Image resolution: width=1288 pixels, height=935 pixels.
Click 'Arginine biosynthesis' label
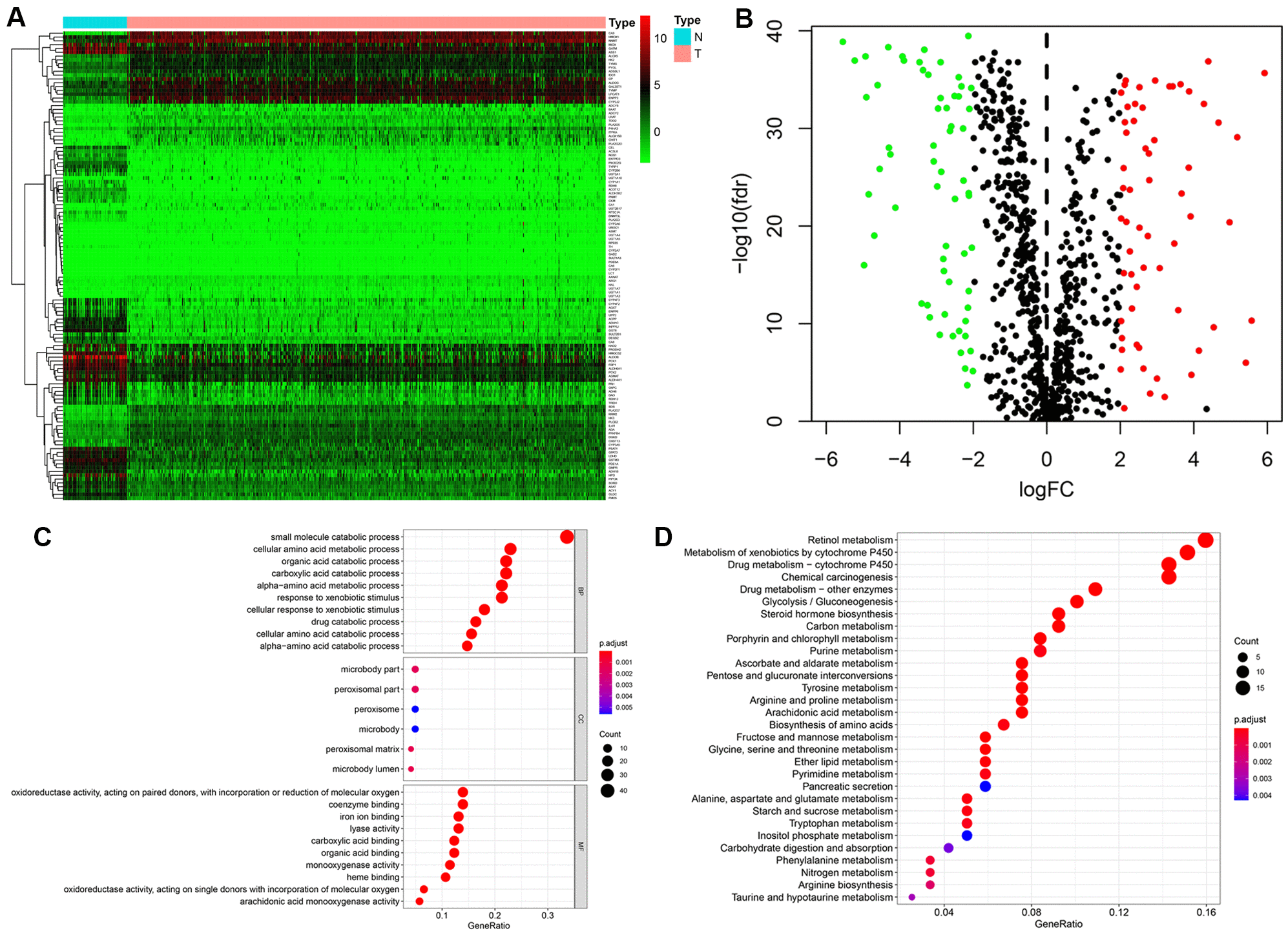[846, 885]
